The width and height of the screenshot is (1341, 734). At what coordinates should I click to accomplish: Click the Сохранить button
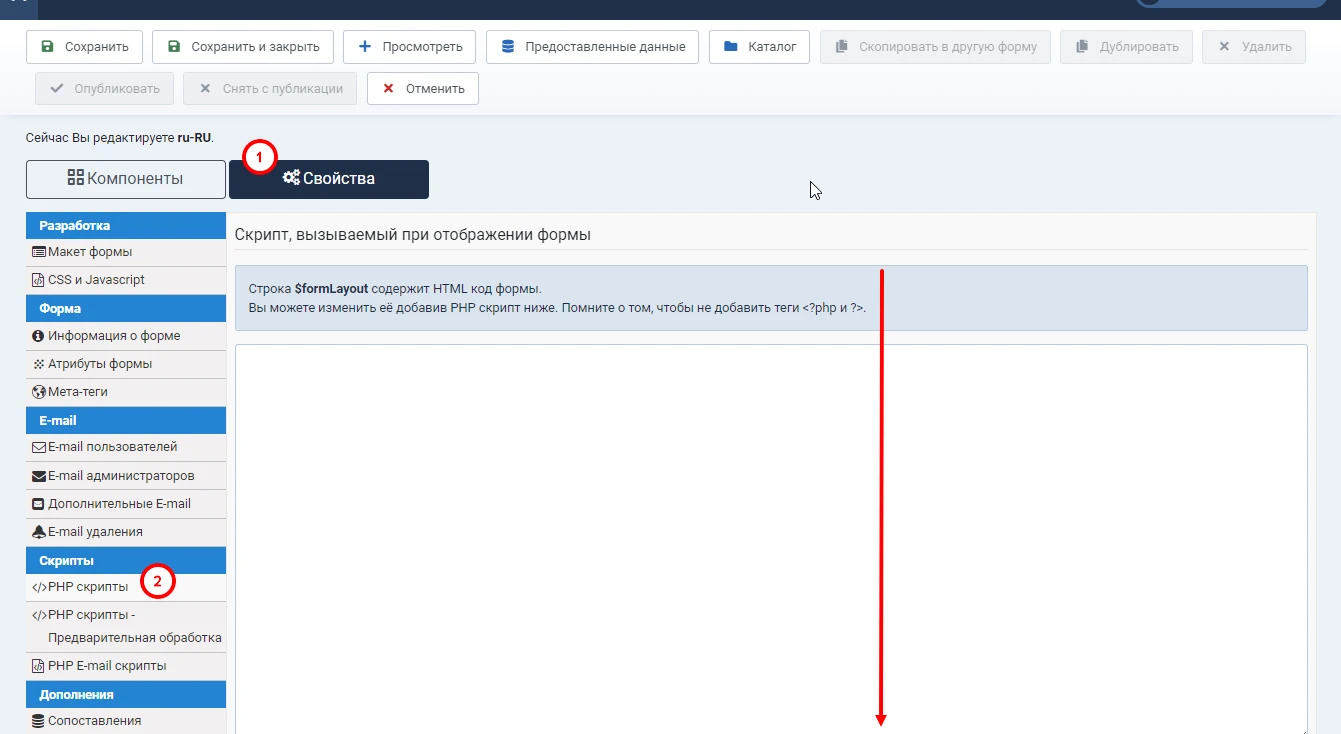pos(84,47)
